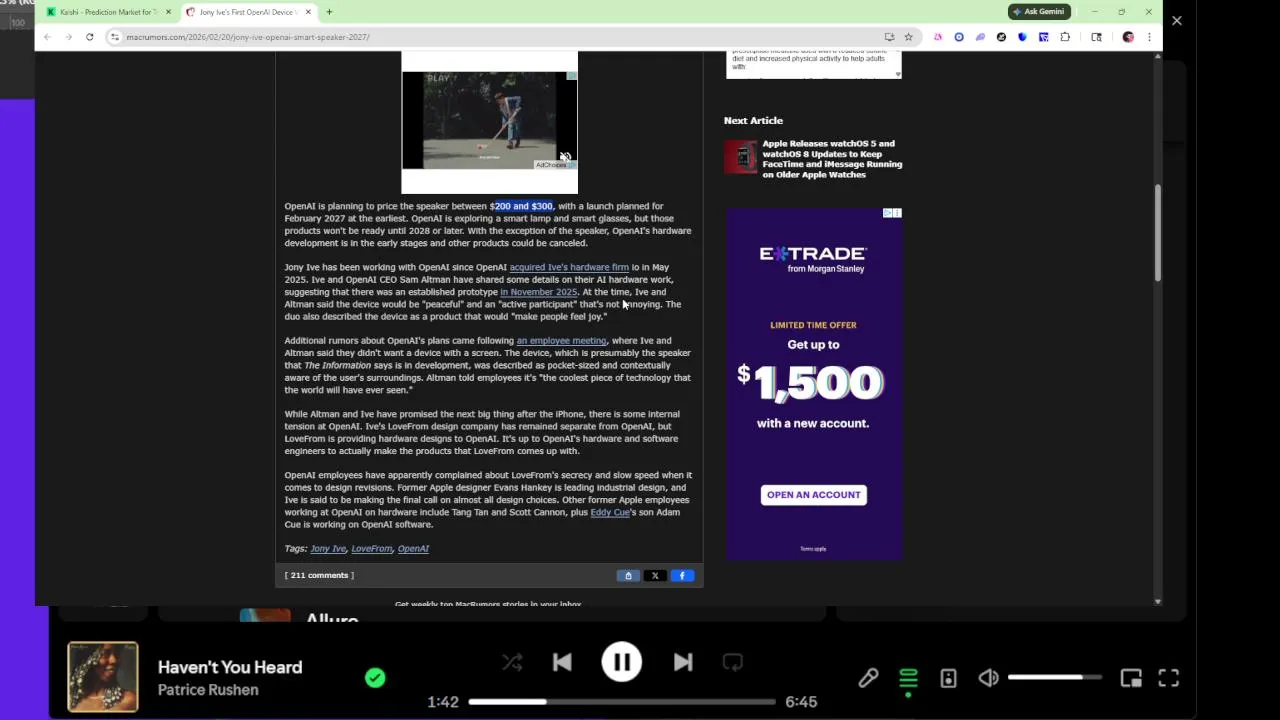Click the share icon beside X button

click(x=628, y=575)
